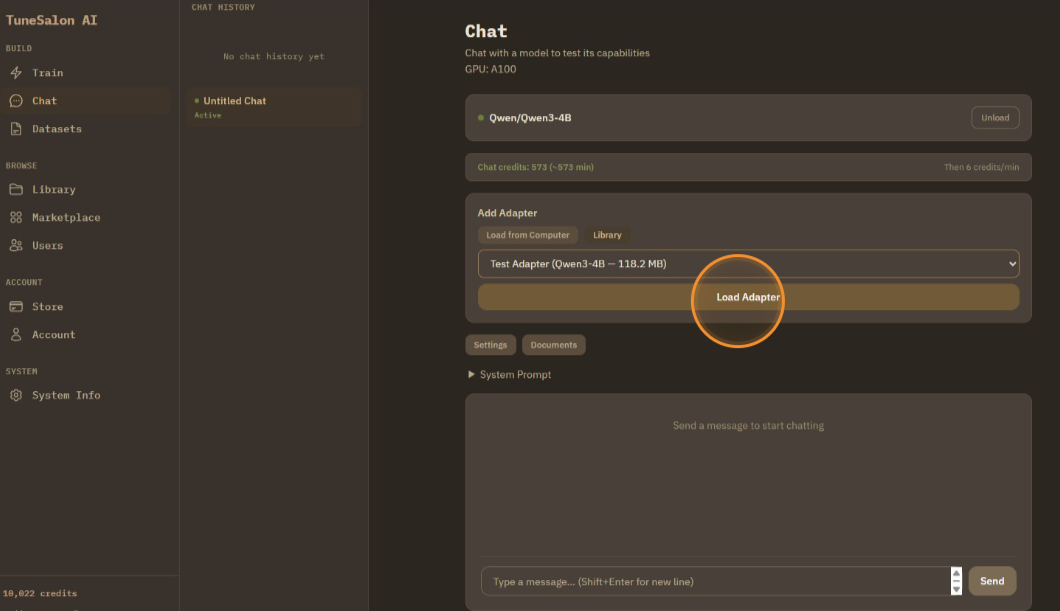Screen dimensions: 1060x611
Task: Click the message box resize stepper arrows
Action: click(x=956, y=581)
